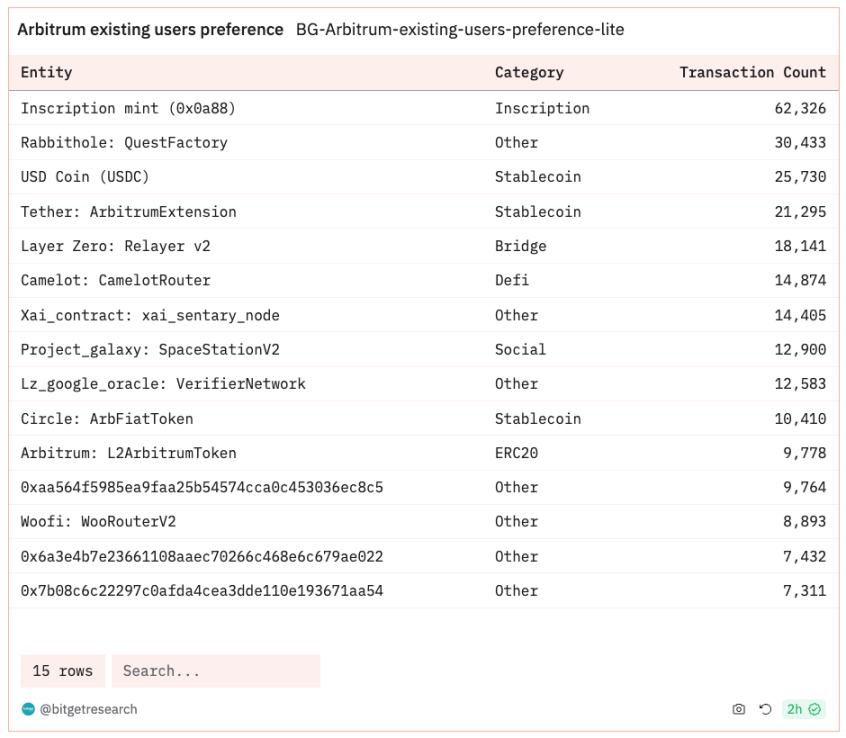Sort by Category column header
The width and height of the screenshot is (846, 738).
[529, 72]
